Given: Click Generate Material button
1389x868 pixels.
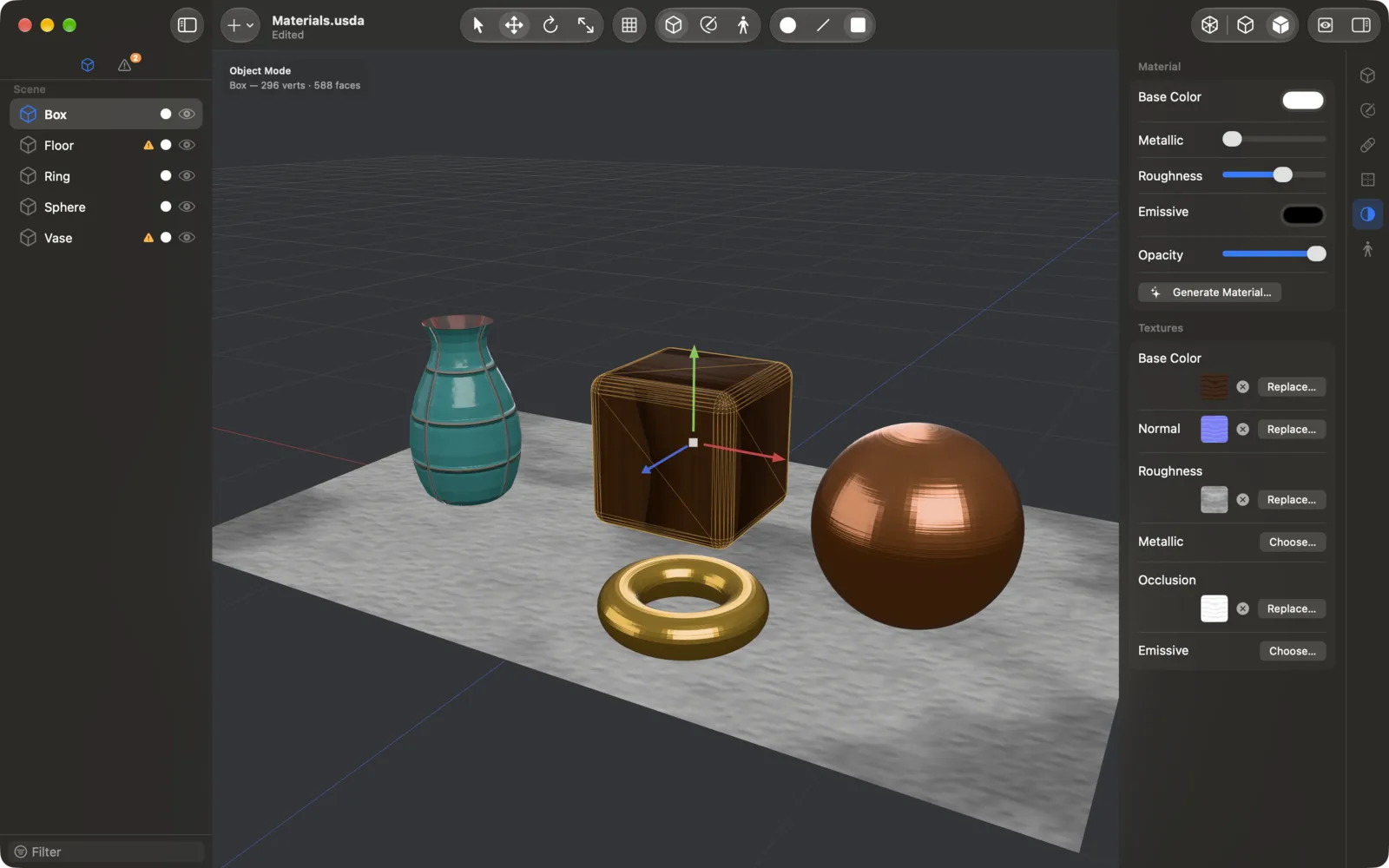Looking at the screenshot, I should (1209, 293).
